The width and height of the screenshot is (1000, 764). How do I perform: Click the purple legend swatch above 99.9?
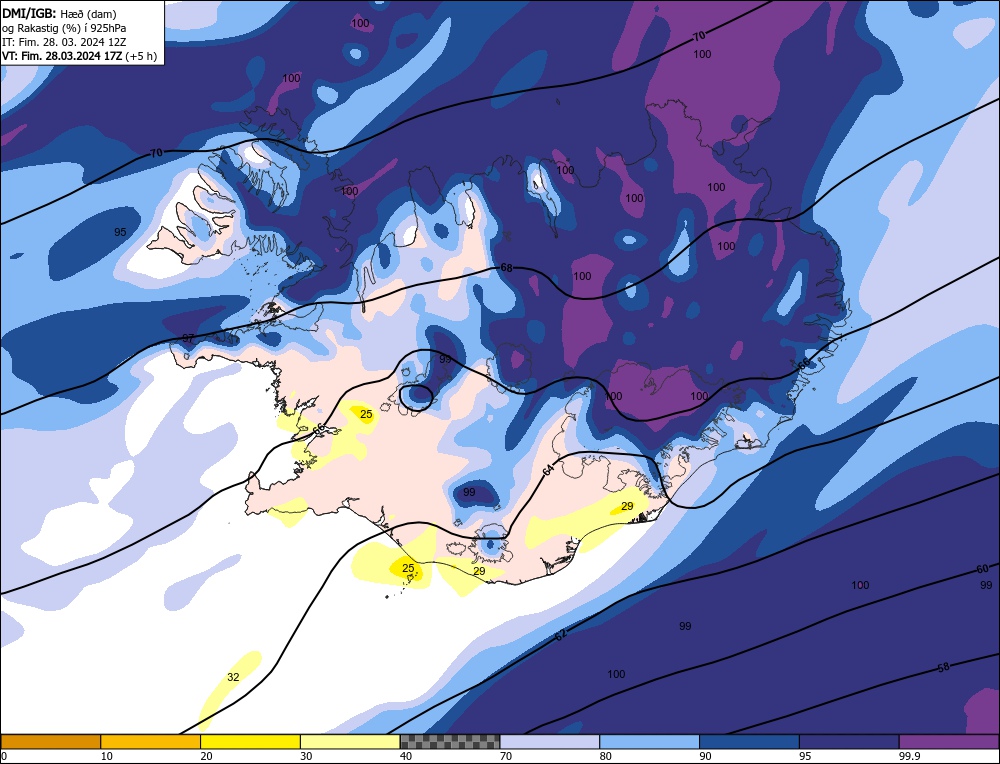pos(949,741)
